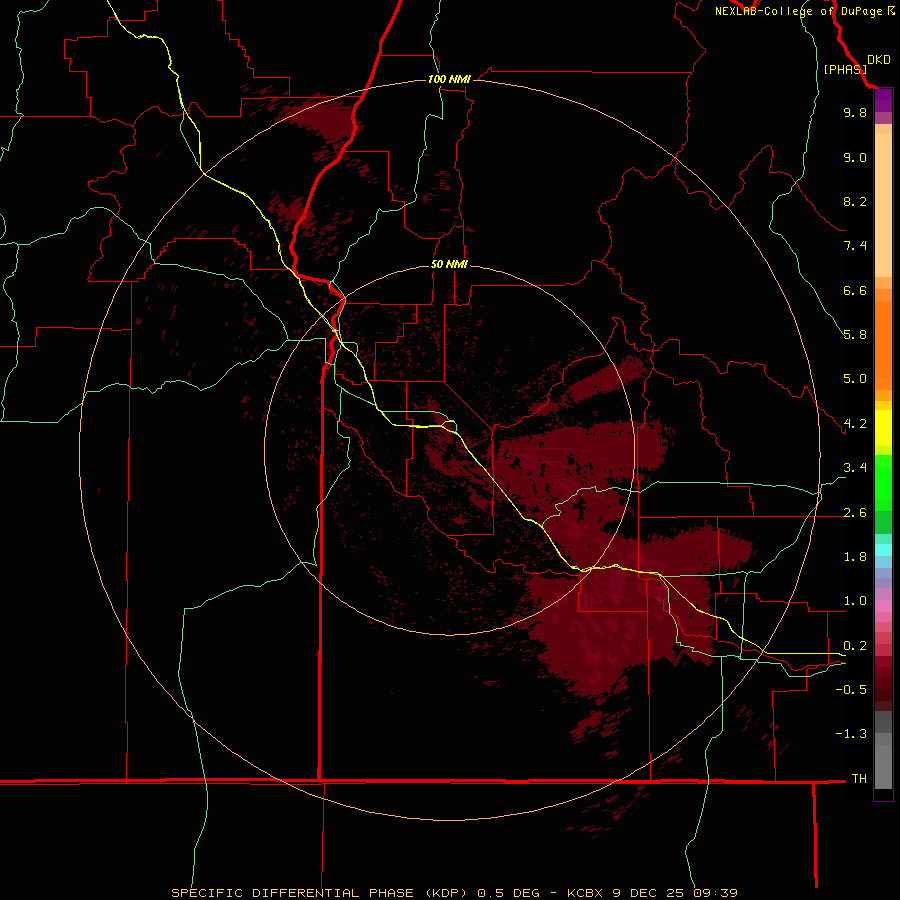Click the 50 NMI range ring label

point(449,264)
